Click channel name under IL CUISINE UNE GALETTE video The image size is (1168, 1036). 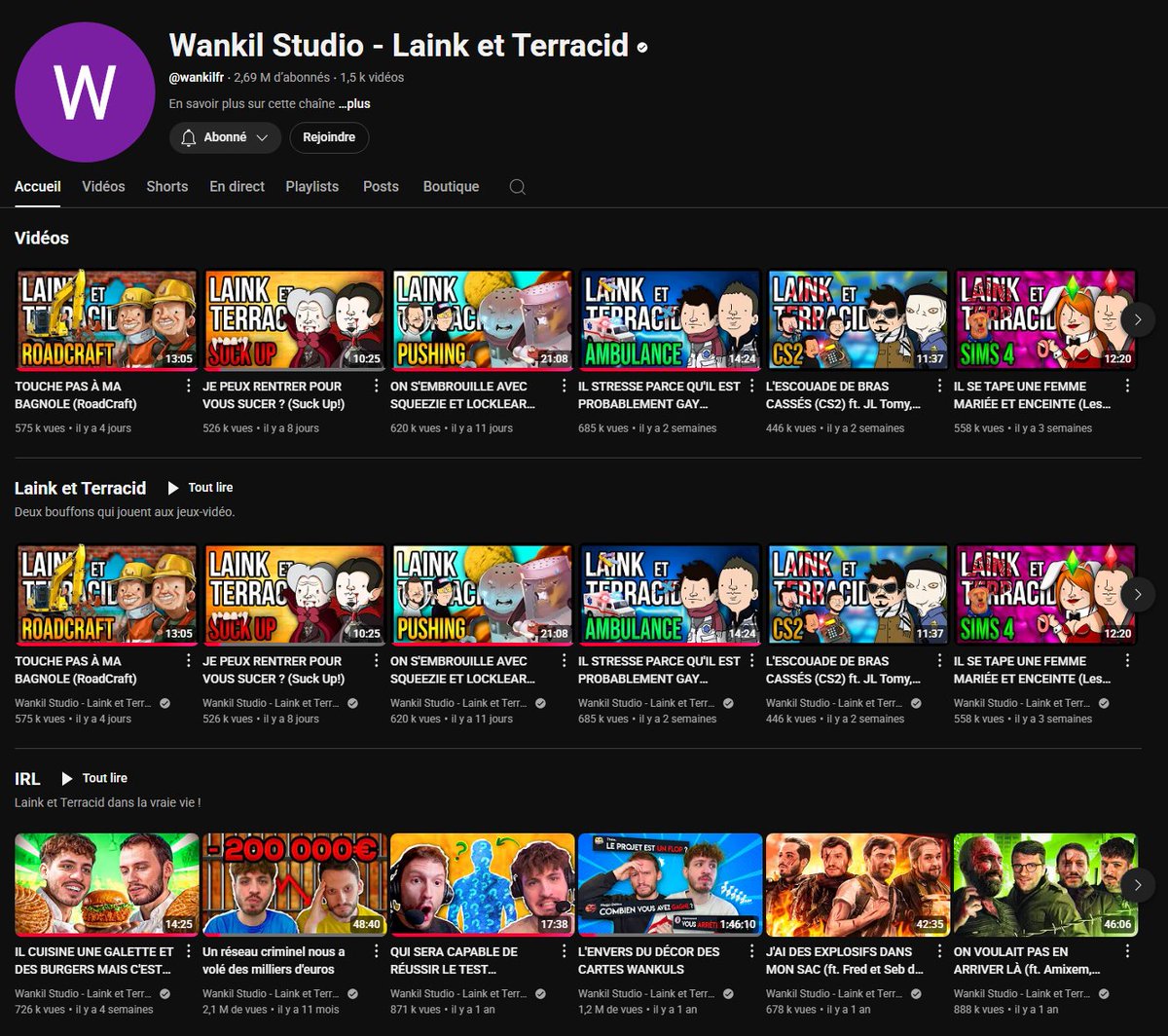click(84, 994)
